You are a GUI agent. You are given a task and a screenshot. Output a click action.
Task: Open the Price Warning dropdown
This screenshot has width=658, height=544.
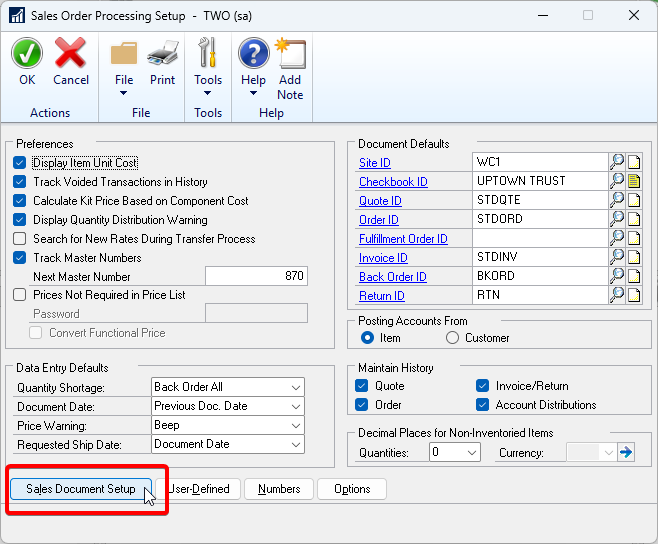[294, 425]
